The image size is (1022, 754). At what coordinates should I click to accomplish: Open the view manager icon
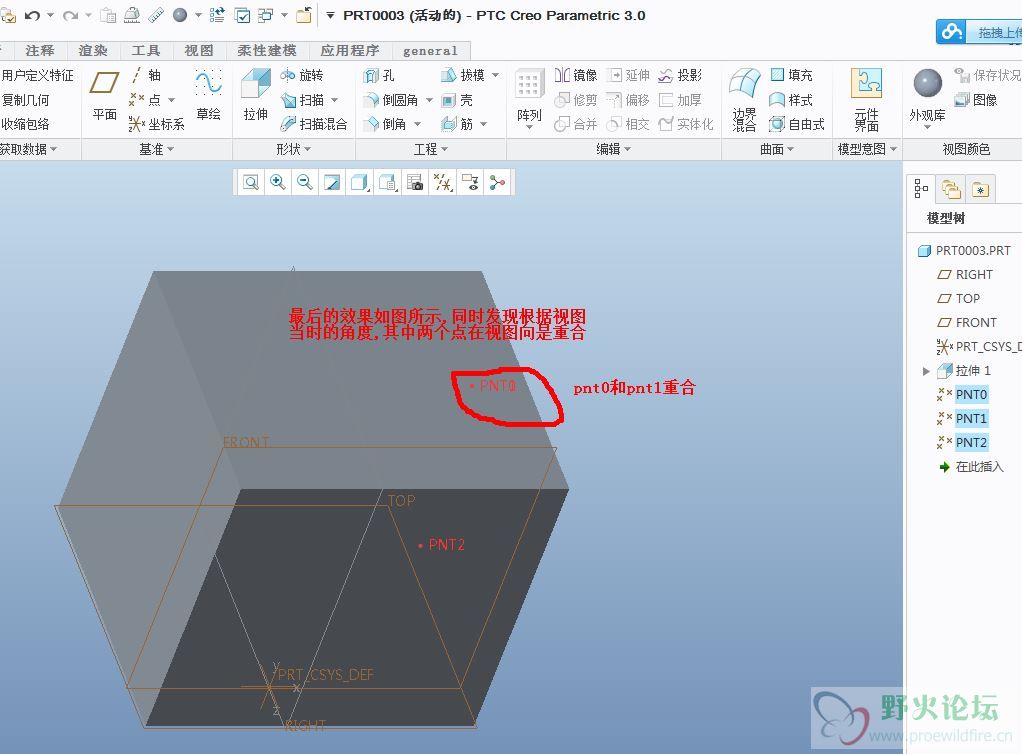click(415, 182)
